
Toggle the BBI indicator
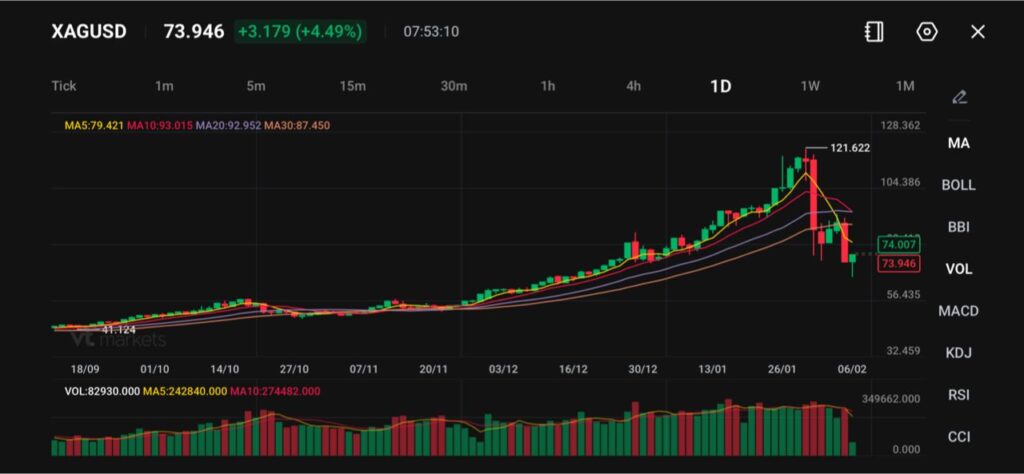(x=958, y=227)
